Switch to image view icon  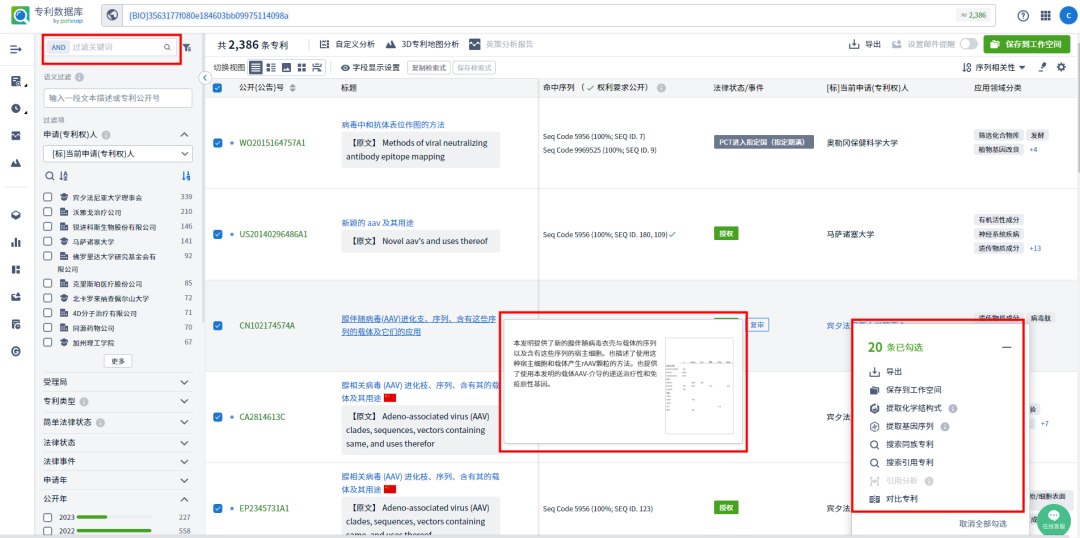(x=286, y=68)
